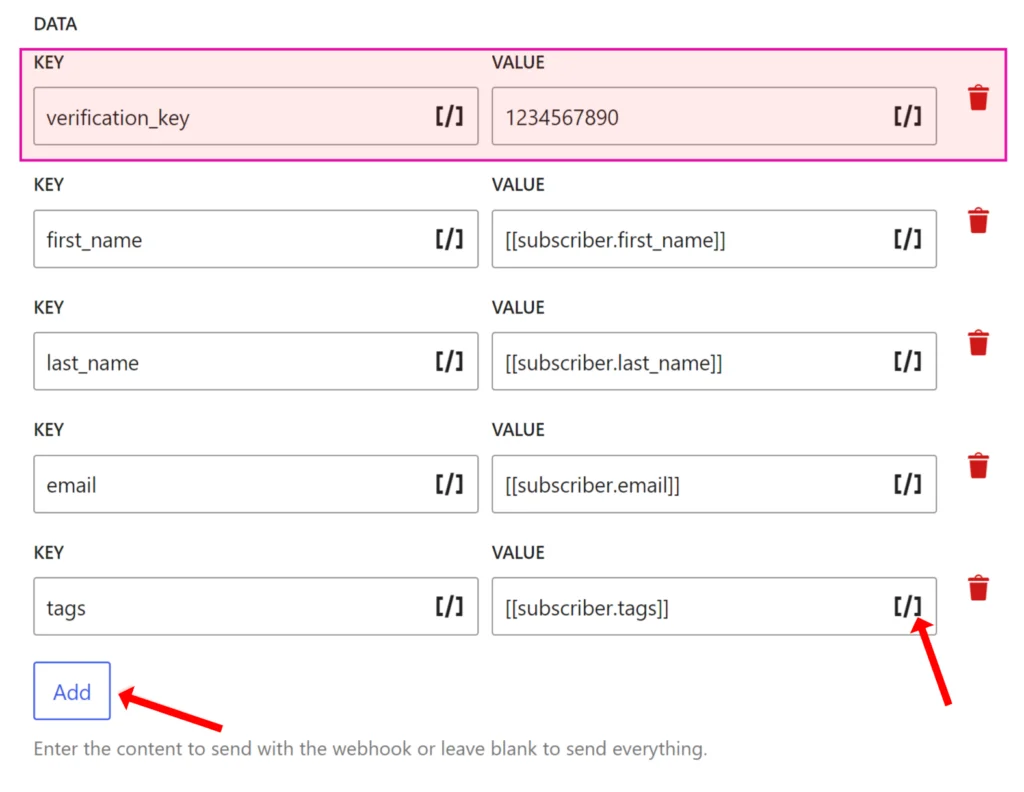Screen dimensions: 1024x792
Task: Open merge tag picker for email key
Action: 449,484
